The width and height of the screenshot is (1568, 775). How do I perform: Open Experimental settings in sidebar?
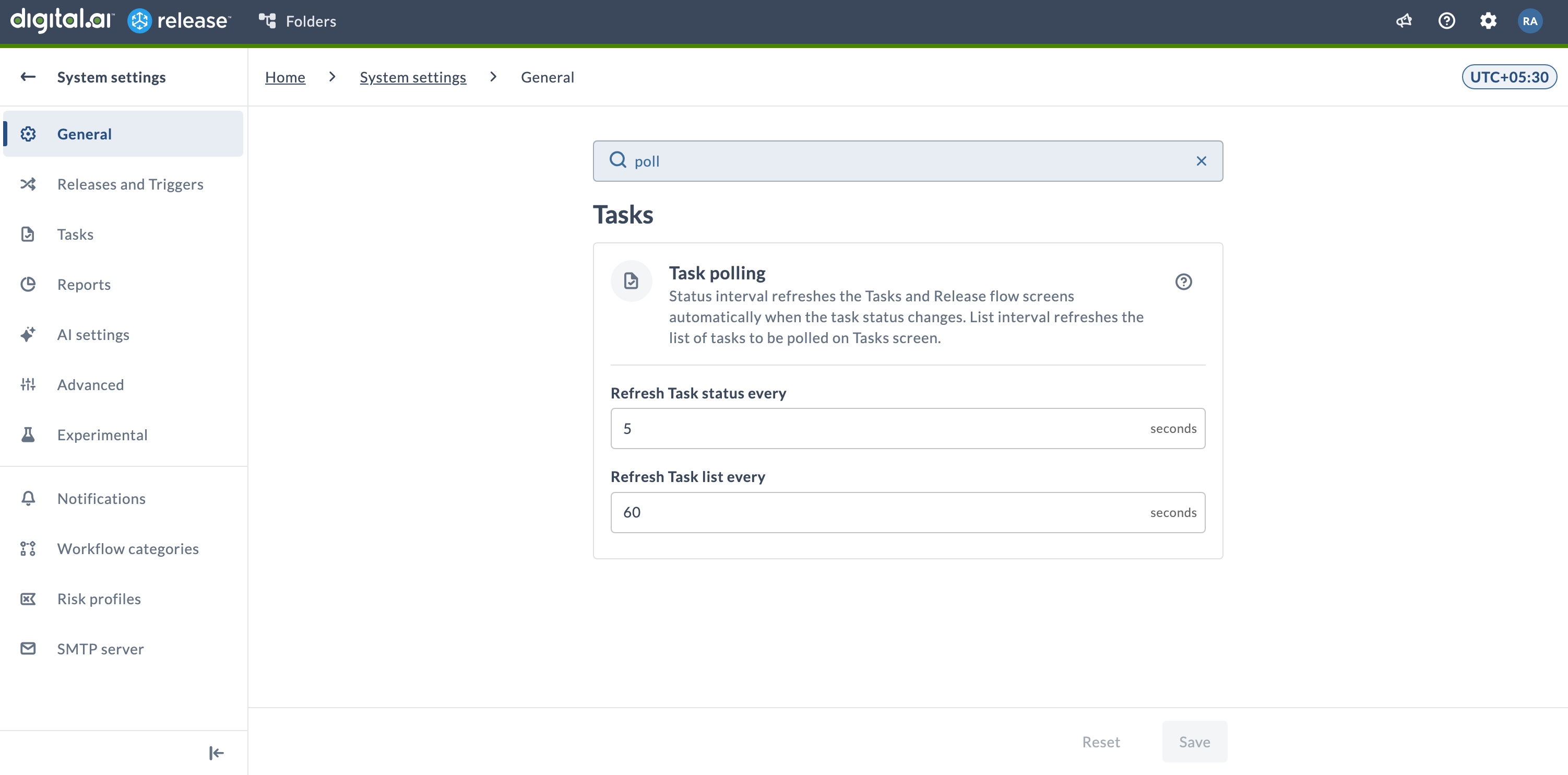tap(123, 435)
